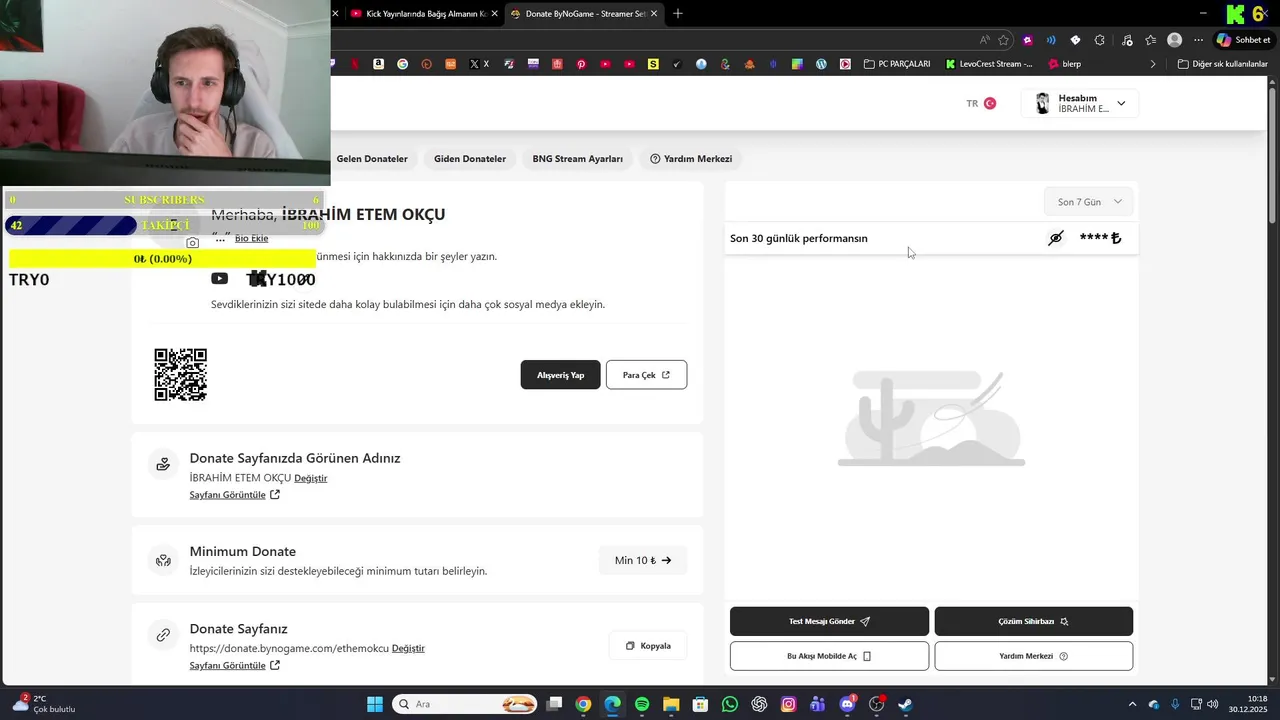Screen dimensions: 1280x720
Task: Click Değiştir next to the donate page URL
Action: (x=408, y=648)
